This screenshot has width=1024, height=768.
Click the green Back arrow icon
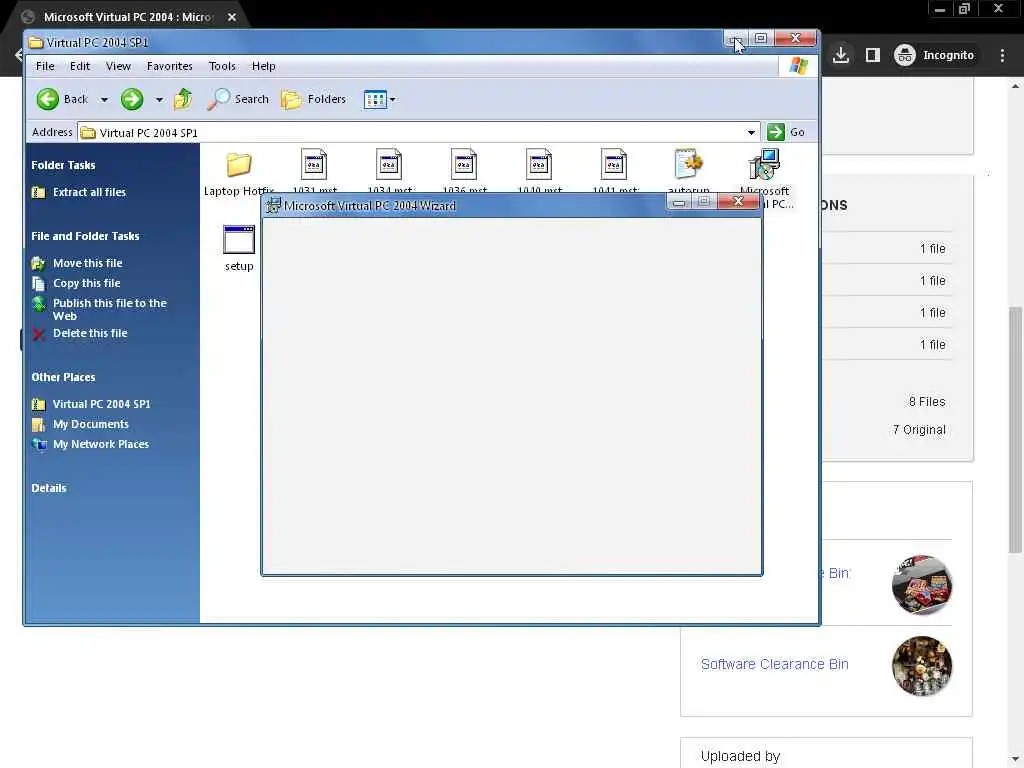coord(48,99)
